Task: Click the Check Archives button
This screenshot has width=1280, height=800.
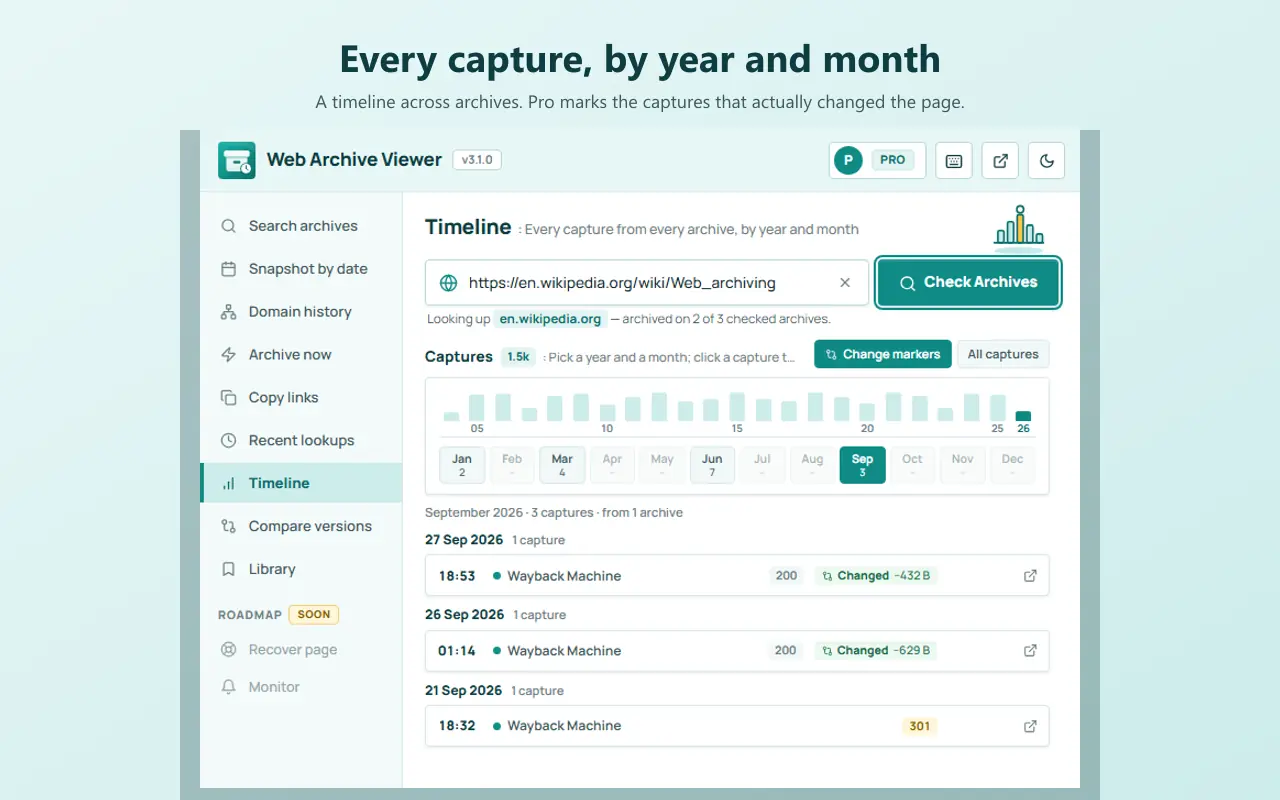Action: coord(968,283)
